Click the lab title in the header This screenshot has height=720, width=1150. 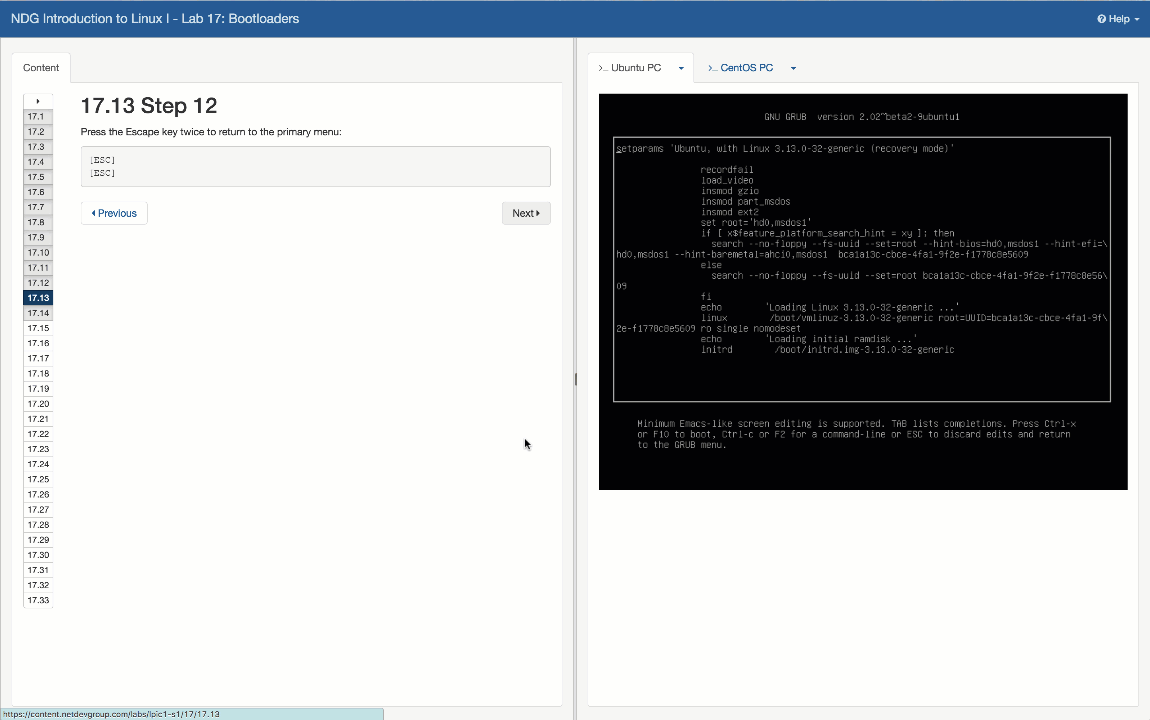[155, 19]
